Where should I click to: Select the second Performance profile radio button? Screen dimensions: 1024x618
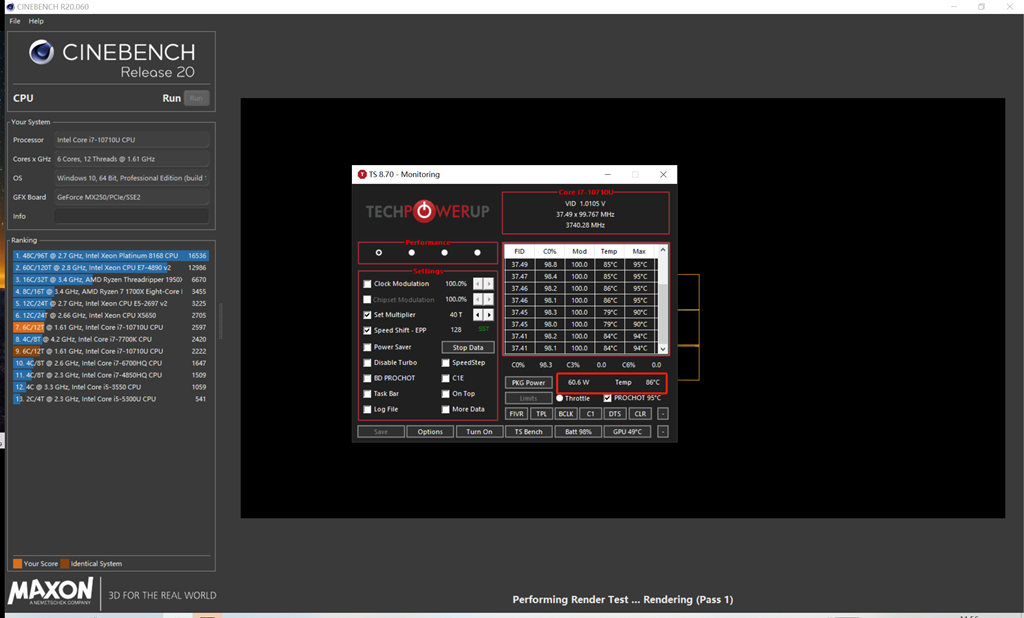411,253
